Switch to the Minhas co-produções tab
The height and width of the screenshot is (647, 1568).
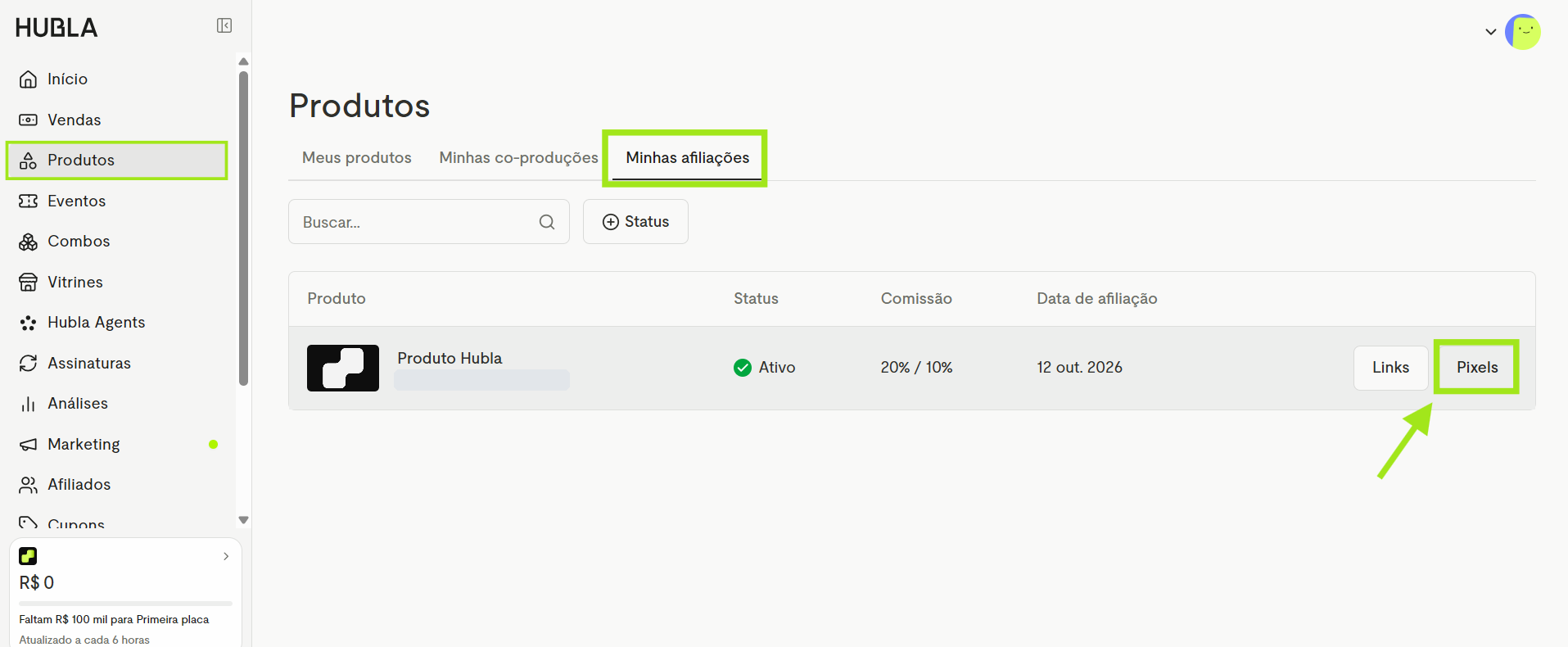point(519,157)
